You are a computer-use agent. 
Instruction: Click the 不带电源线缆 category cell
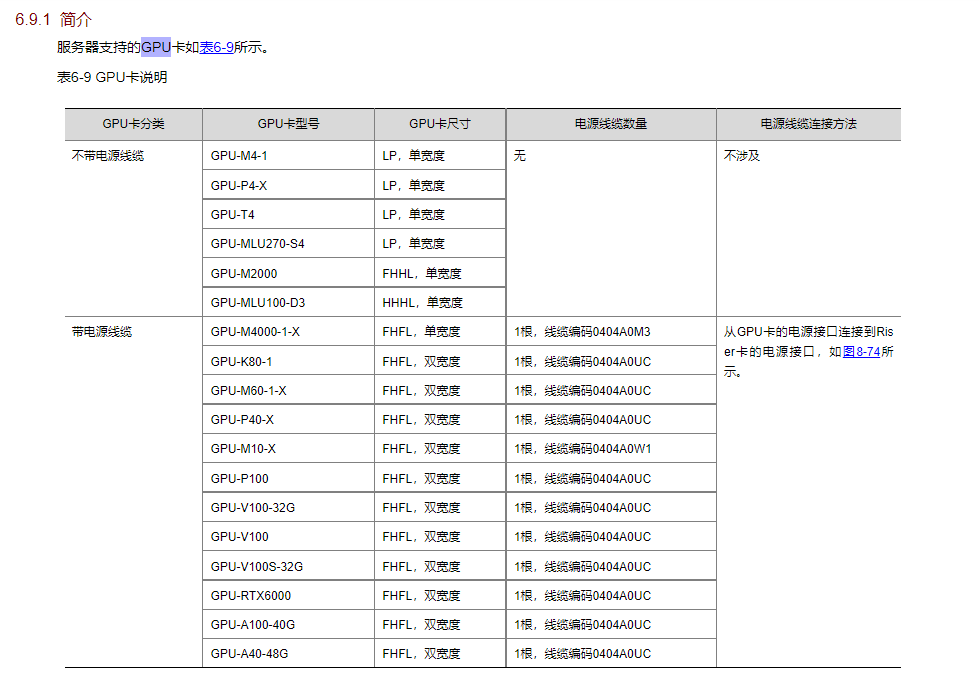(x=134, y=228)
